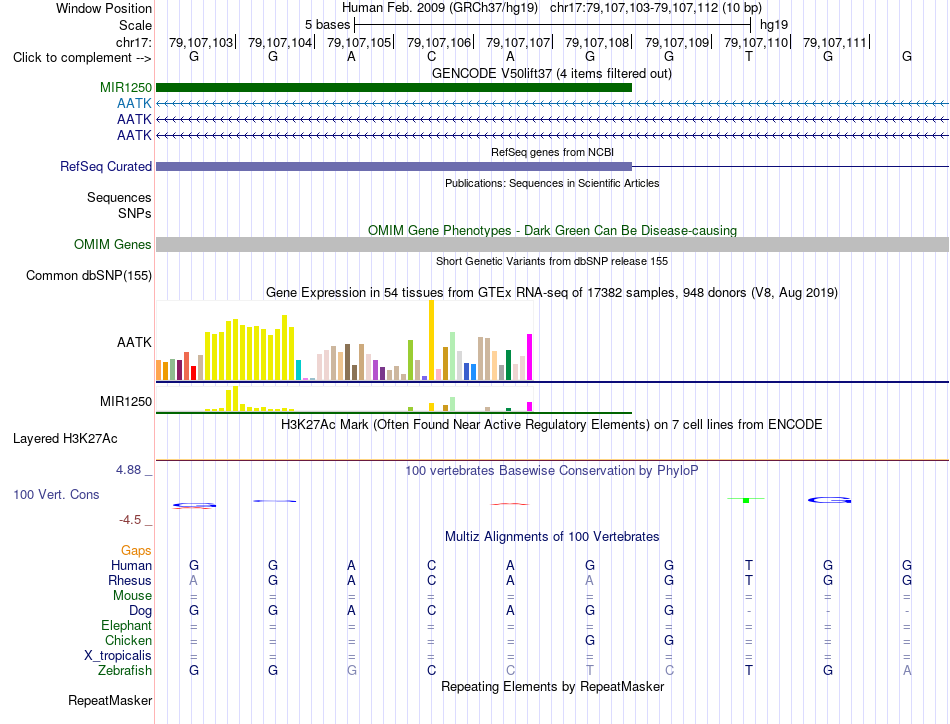Click position marker 79,107,108

point(597,42)
